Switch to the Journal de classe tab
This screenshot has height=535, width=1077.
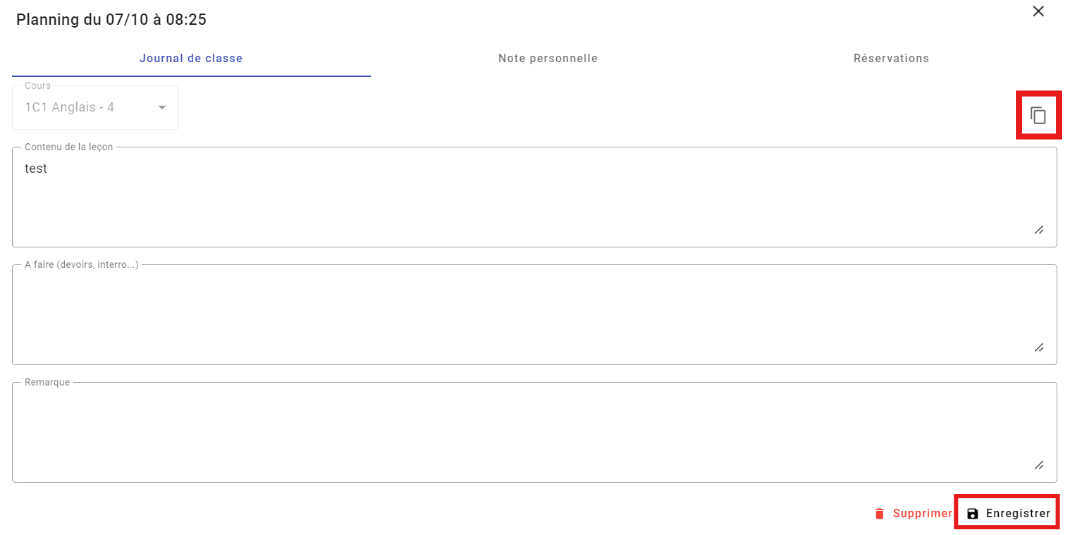click(x=191, y=59)
